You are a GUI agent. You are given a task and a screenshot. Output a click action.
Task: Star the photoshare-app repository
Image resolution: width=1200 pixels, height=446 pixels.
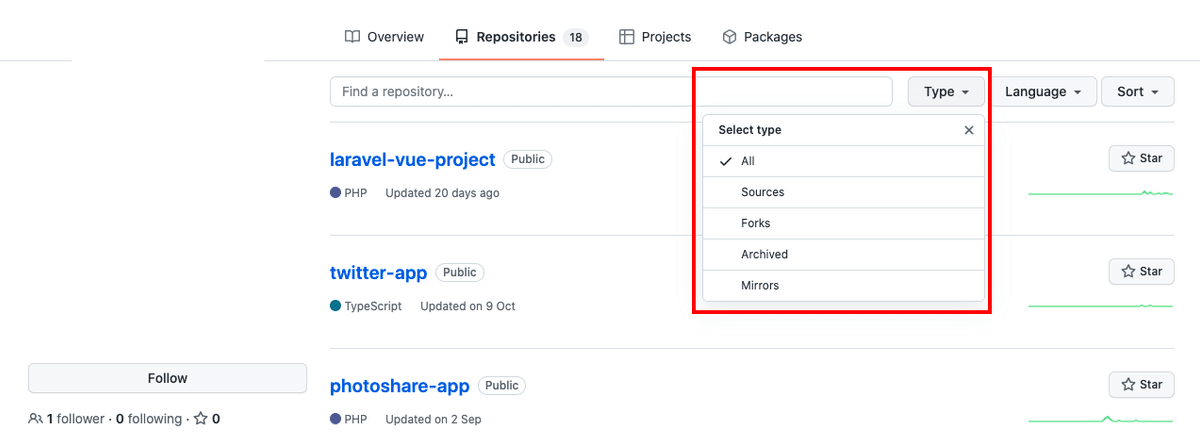[x=1141, y=384]
